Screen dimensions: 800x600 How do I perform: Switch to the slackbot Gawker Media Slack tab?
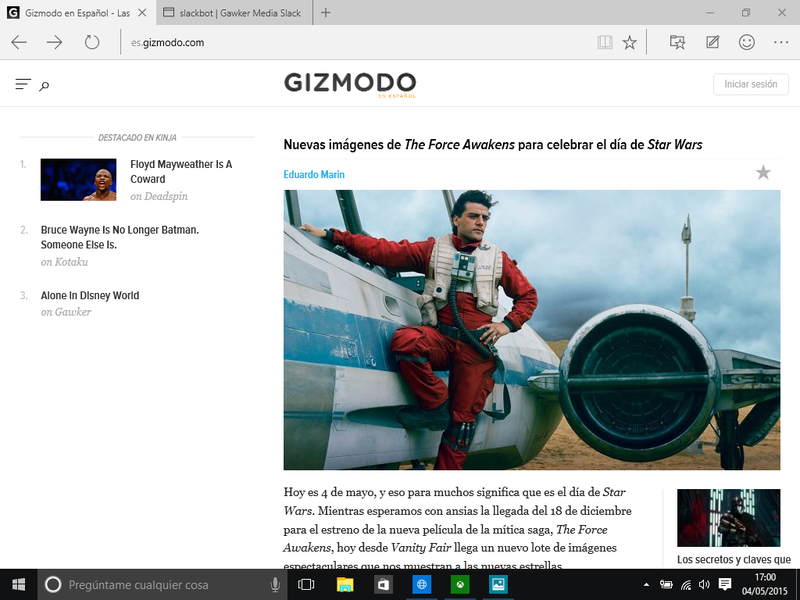tap(233, 13)
